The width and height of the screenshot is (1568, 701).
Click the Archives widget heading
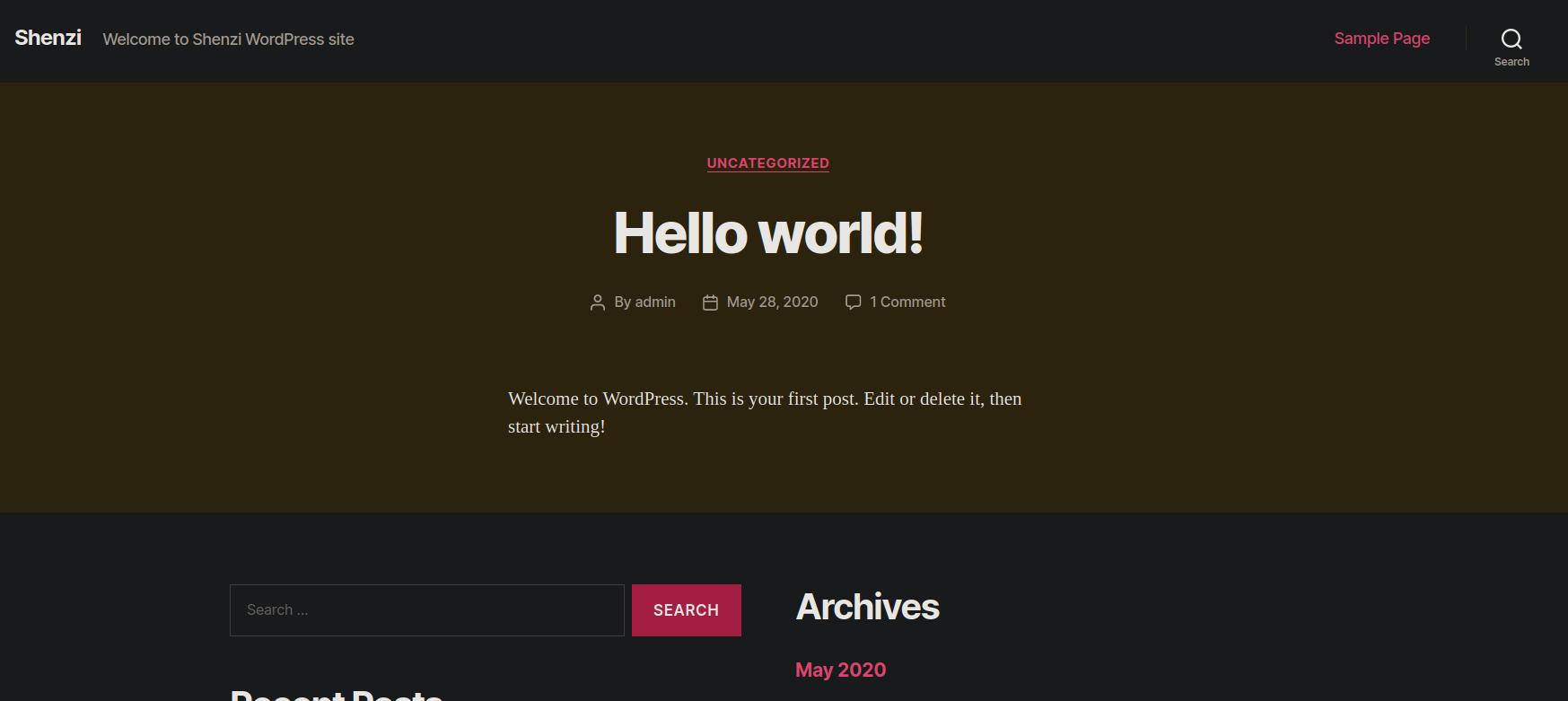tap(867, 608)
